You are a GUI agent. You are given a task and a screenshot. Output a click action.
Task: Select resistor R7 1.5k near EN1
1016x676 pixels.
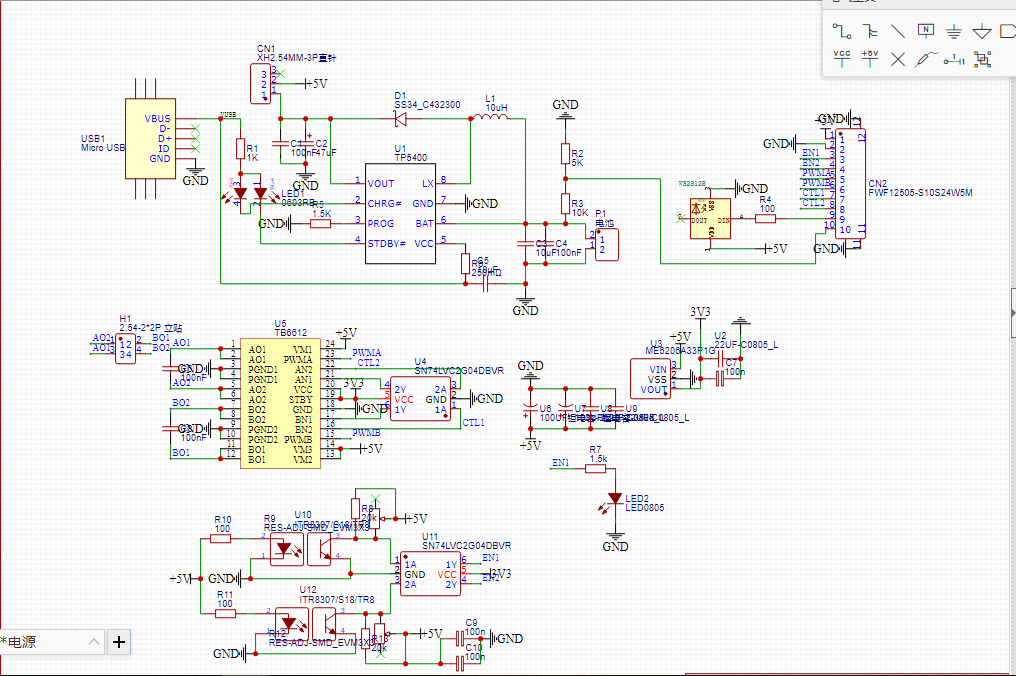click(595, 468)
